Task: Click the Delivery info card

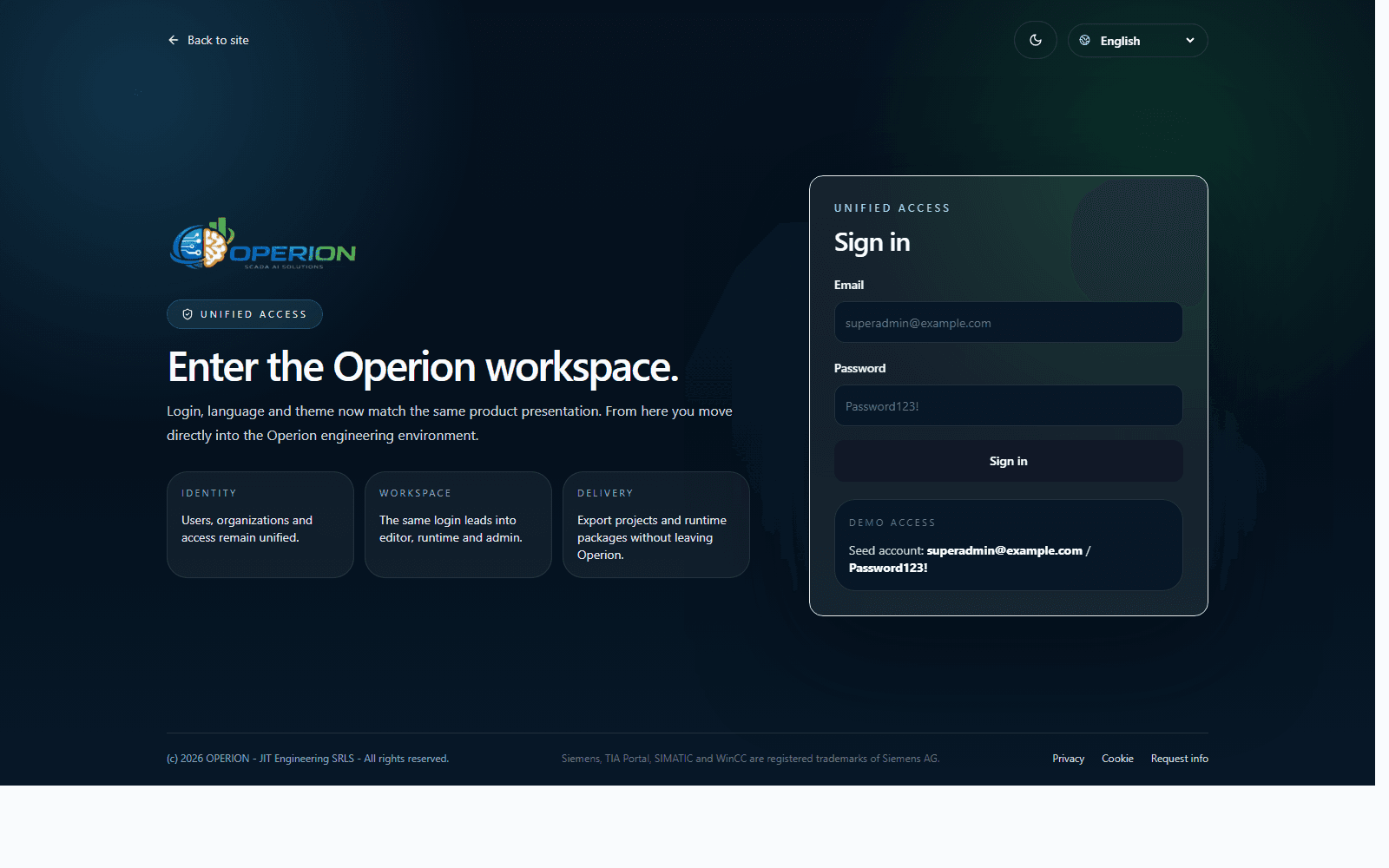Action: [655, 524]
